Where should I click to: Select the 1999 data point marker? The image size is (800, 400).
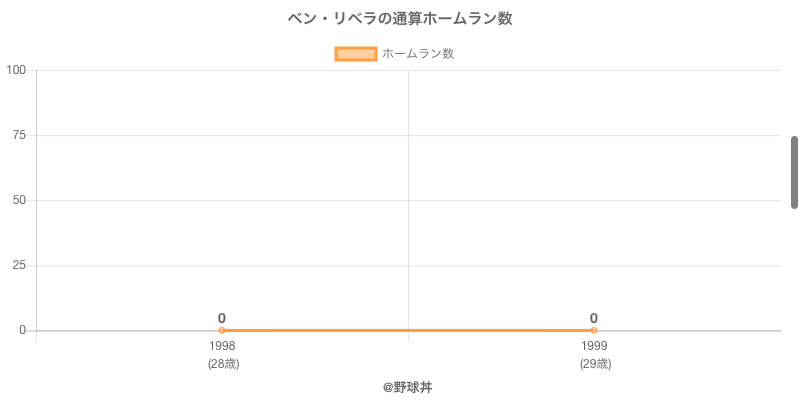pos(594,331)
